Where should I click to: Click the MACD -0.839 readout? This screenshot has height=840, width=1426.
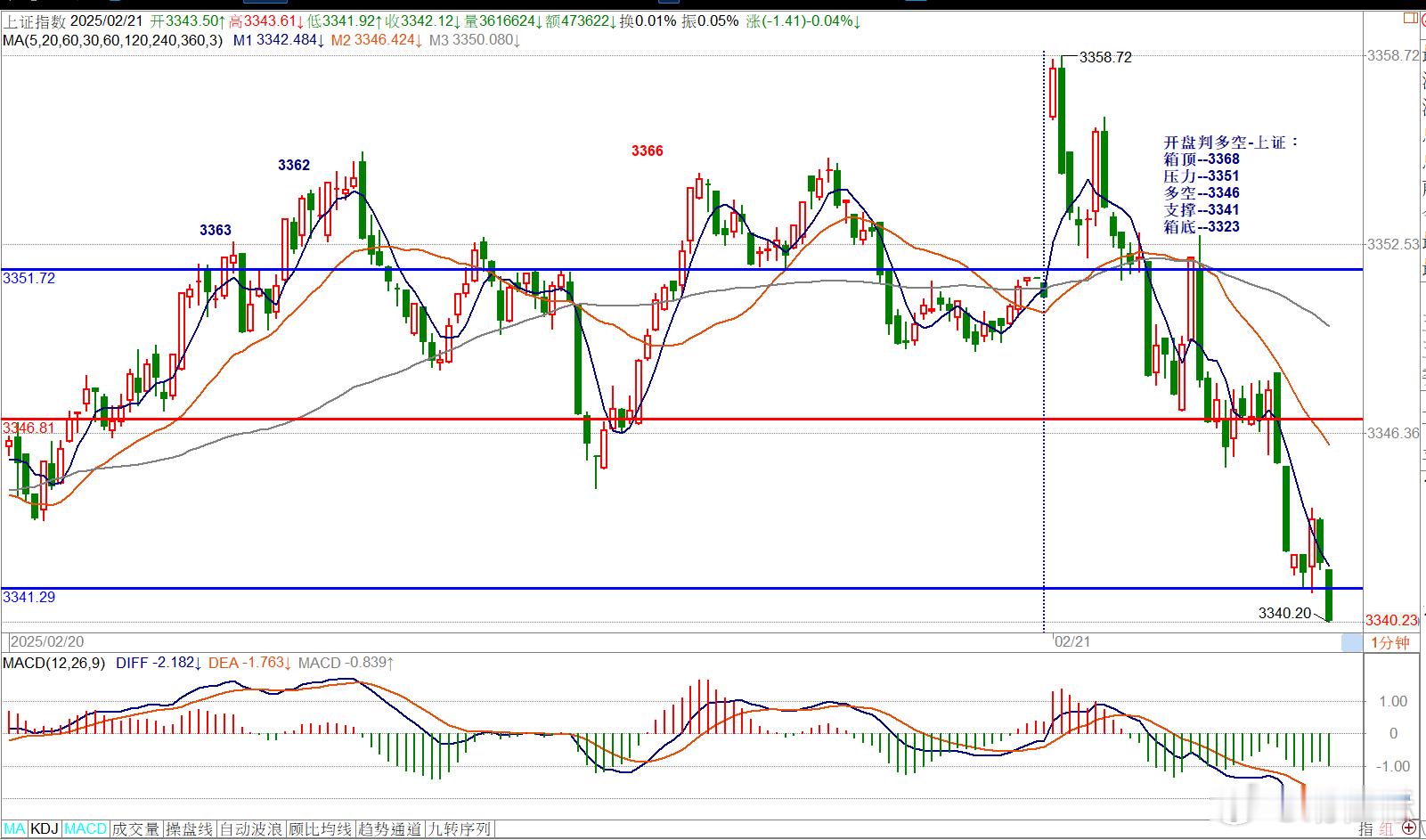point(346,663)
